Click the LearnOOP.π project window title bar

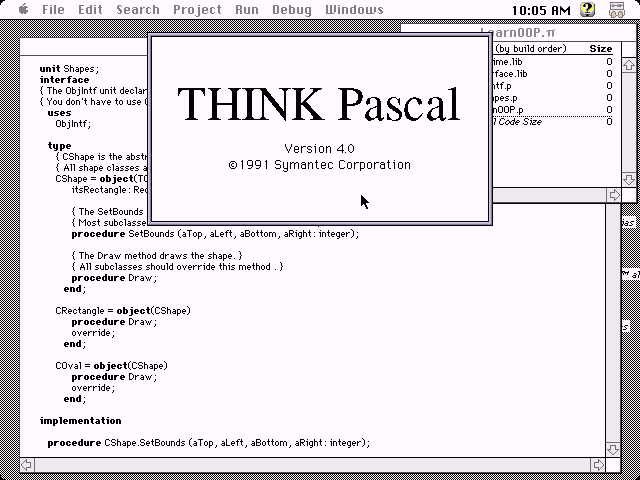click(x=518, y=32)
